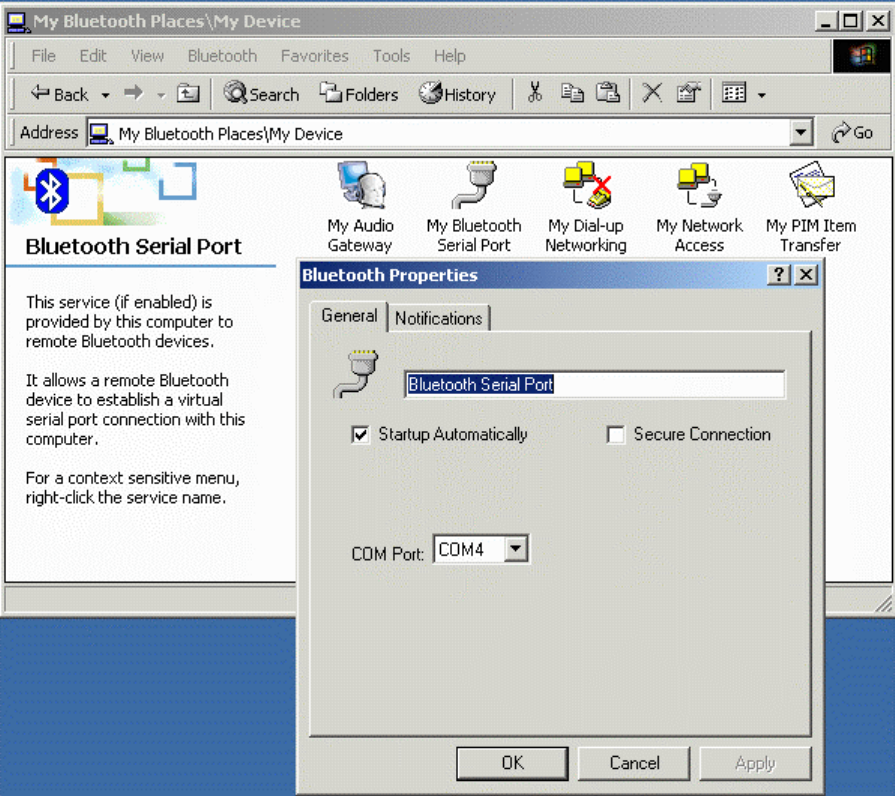The image size is (895, 796).
Task: Click the service name text field
Action: point(595,385)
